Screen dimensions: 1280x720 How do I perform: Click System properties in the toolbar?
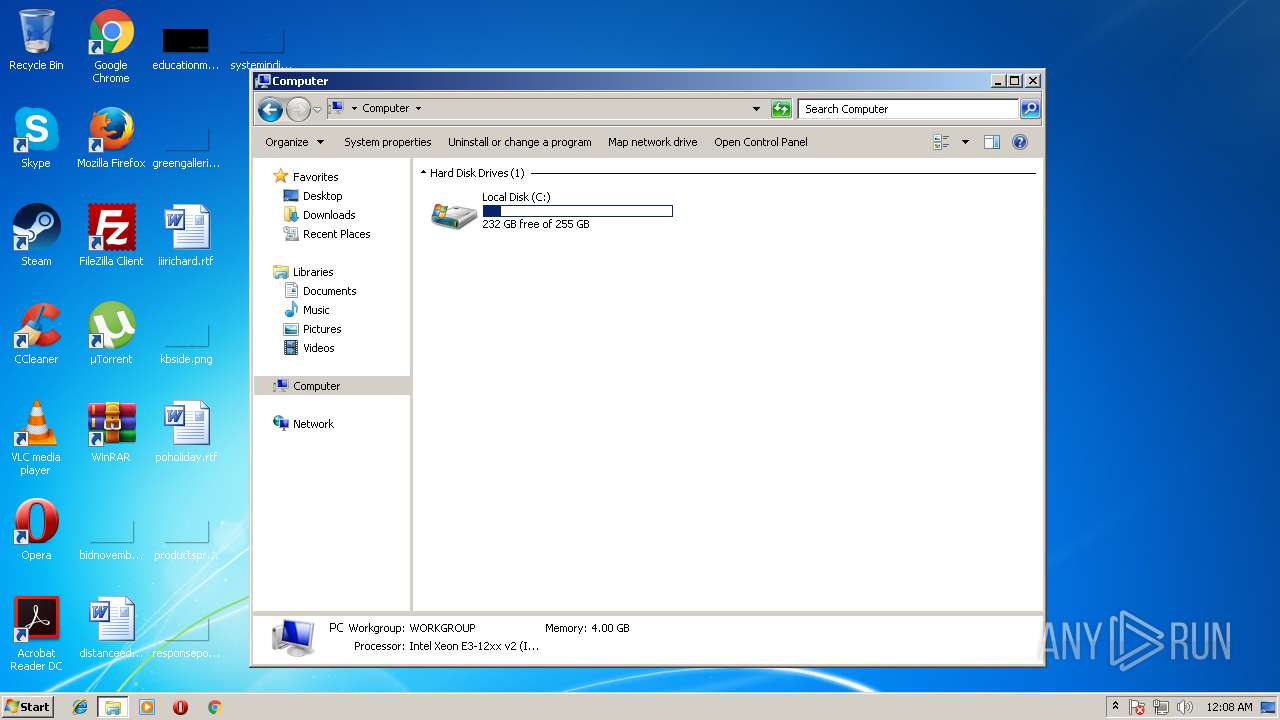pyautogui.click(x=388, y=142)
